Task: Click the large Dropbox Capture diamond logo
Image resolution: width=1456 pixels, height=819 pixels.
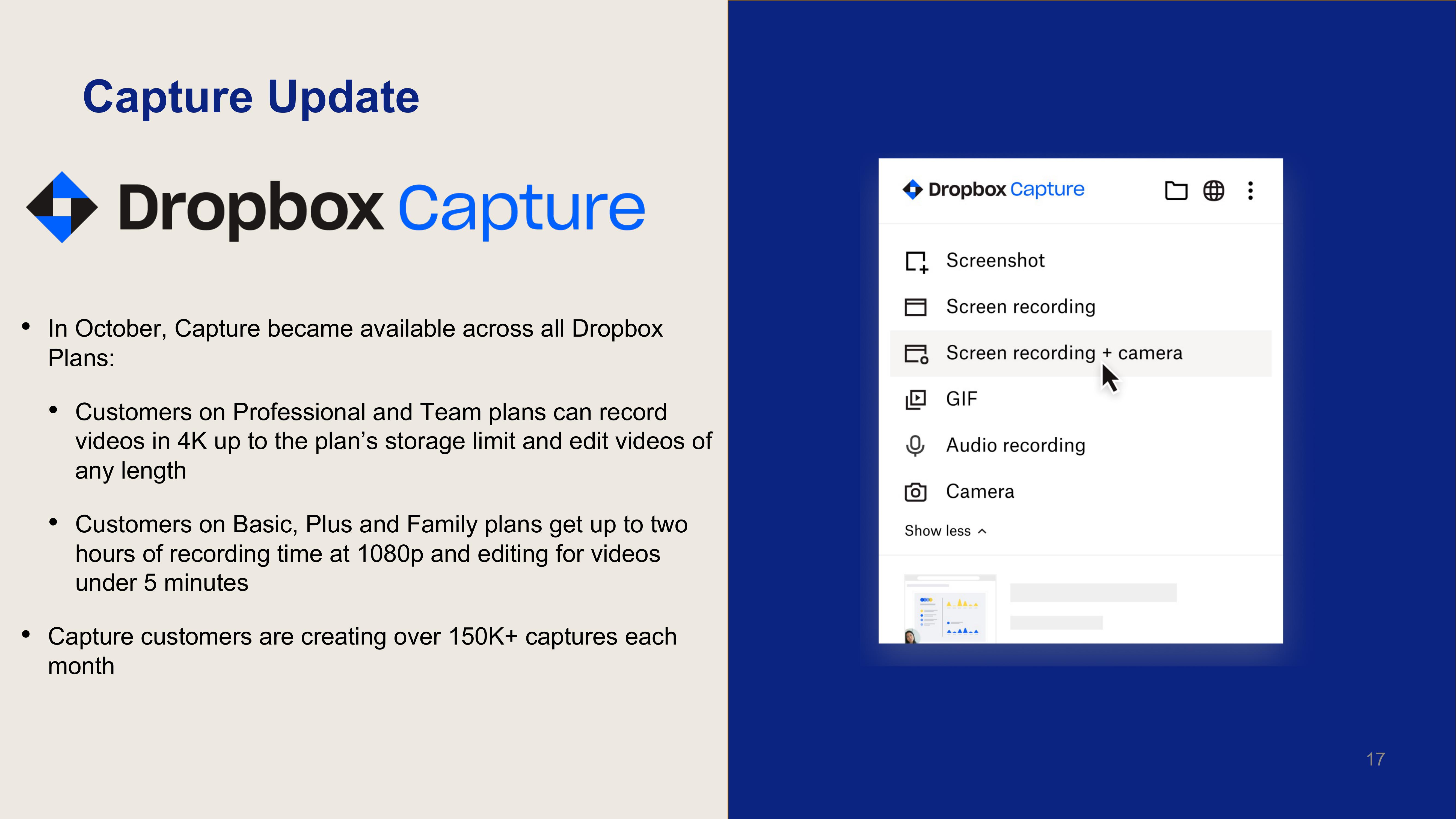Action: 62,207
